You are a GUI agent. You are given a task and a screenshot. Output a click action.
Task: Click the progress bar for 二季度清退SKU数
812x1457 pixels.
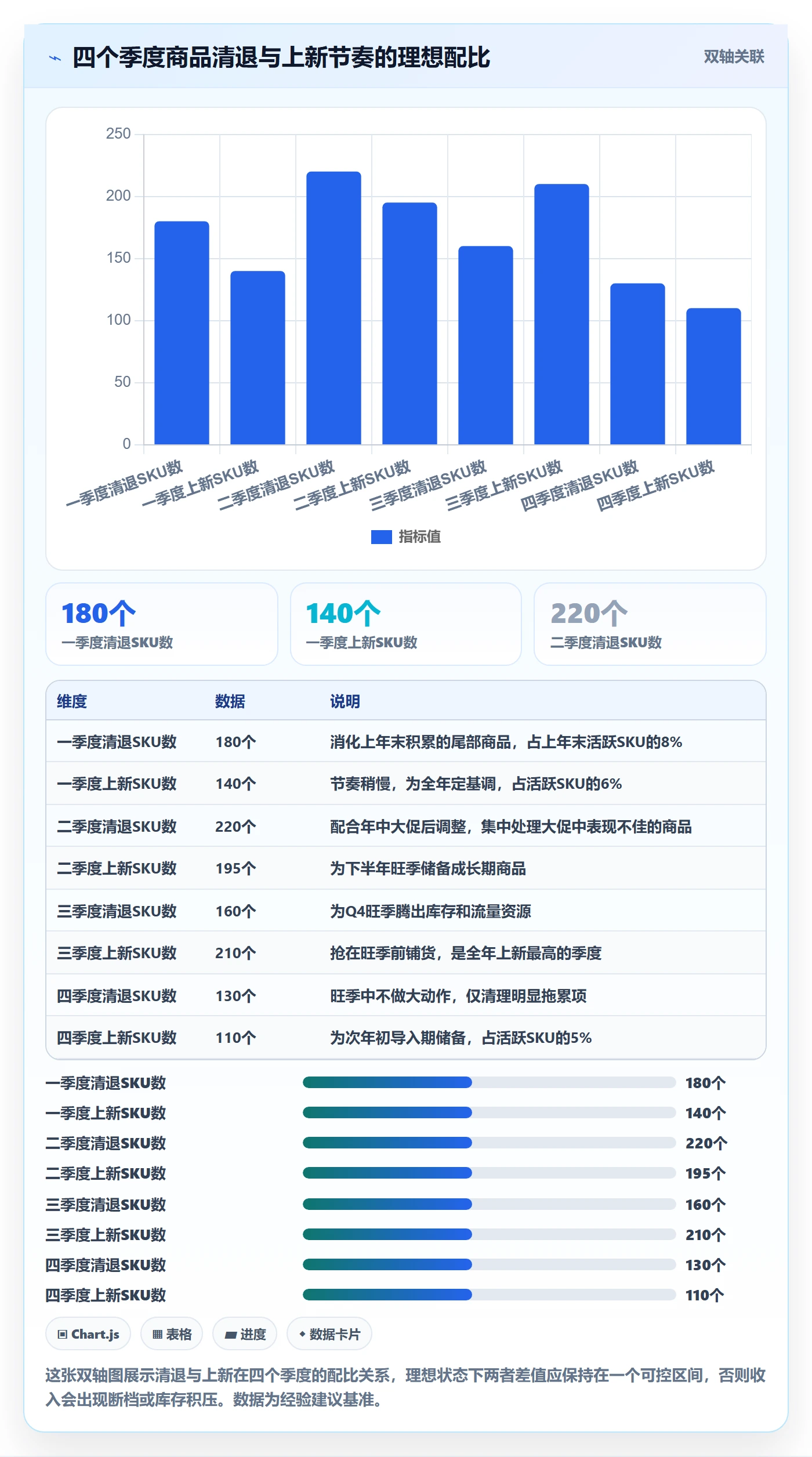point(490,1143)
